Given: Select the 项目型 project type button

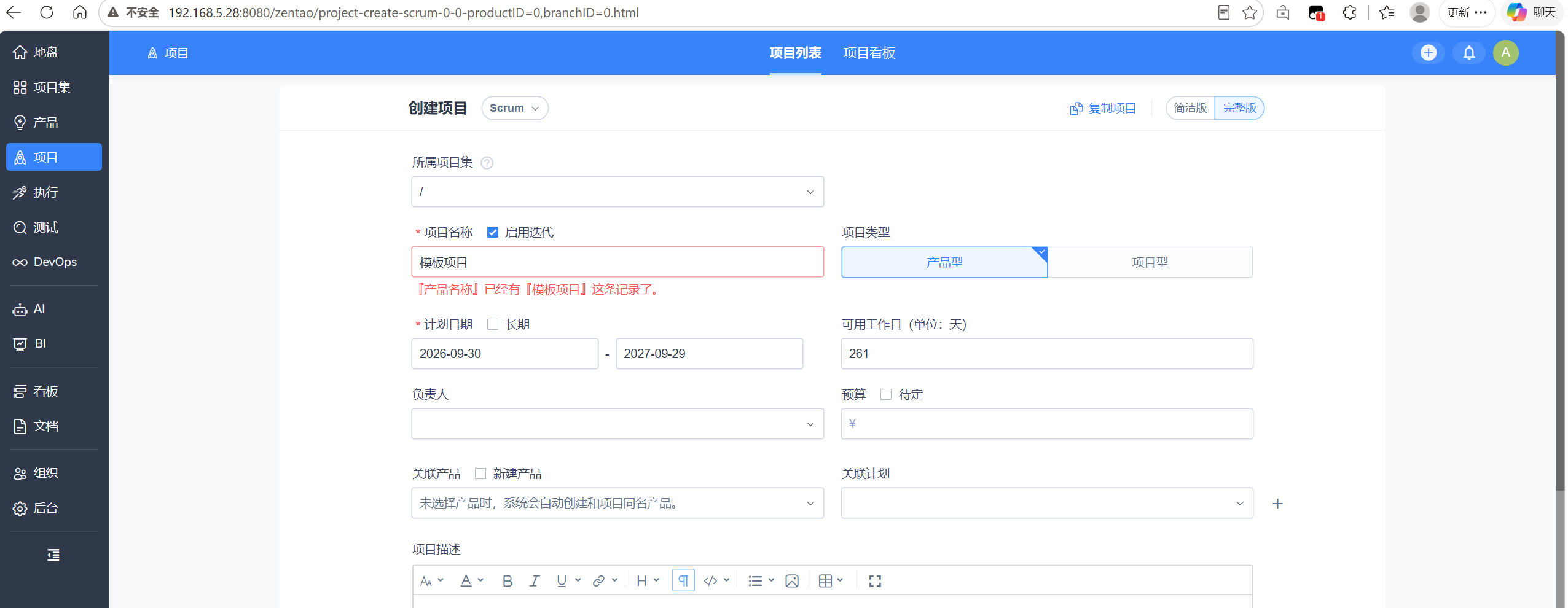Looking at the screenshot, I should [1150, 262].
